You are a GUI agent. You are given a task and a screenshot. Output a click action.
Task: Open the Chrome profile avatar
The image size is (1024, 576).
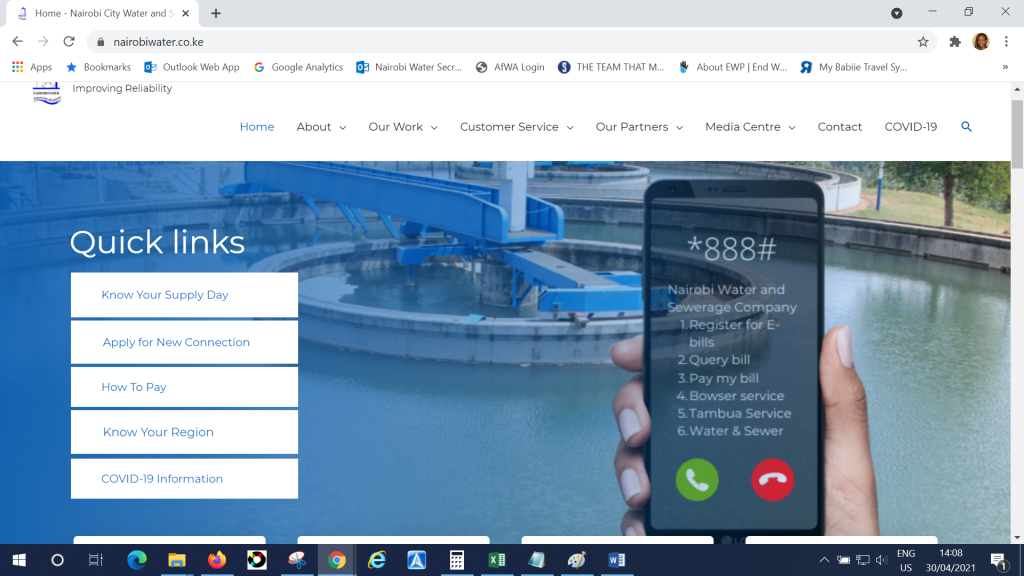point(981,42)
